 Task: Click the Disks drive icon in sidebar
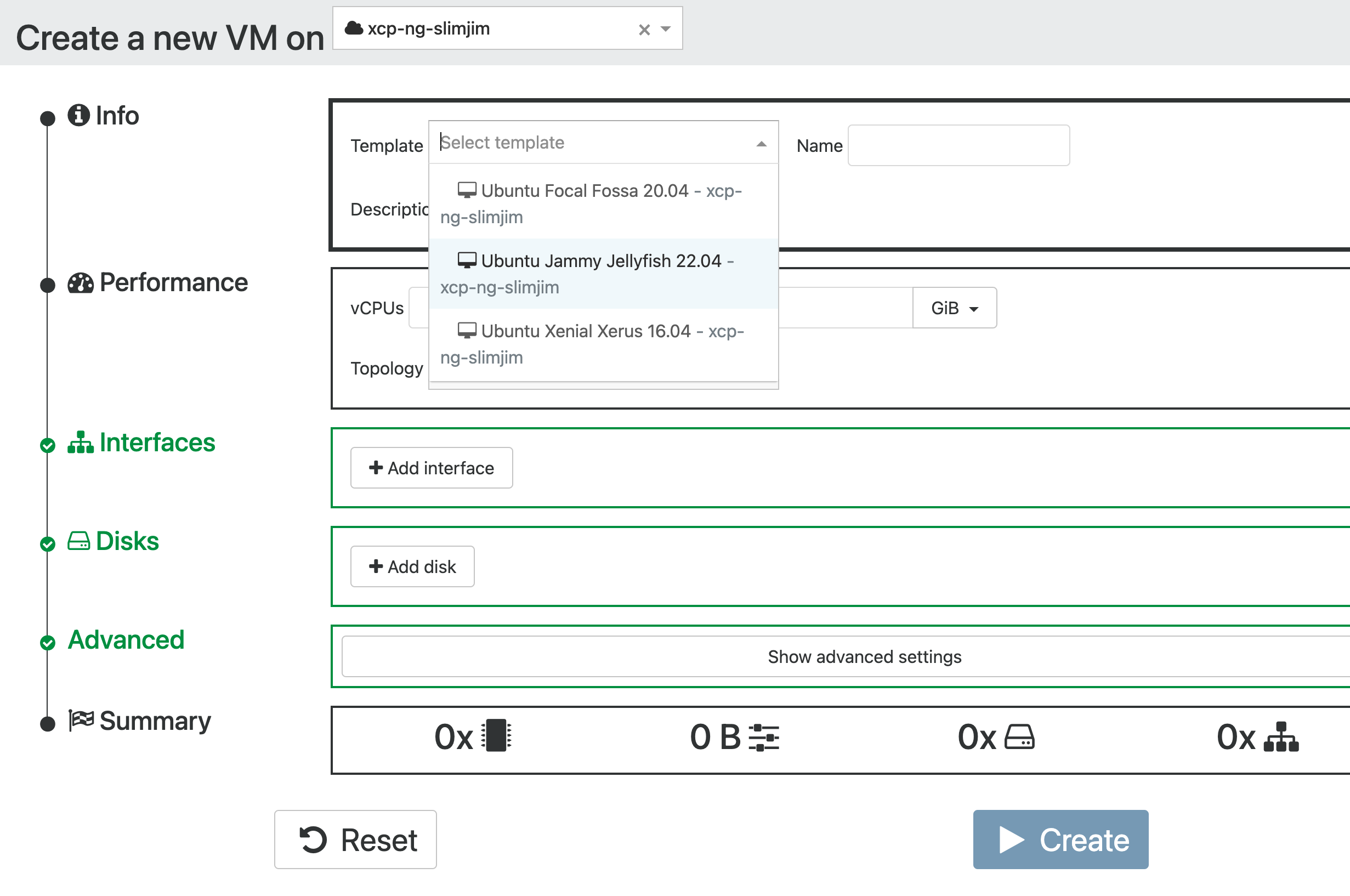pyautogui.click(x=79, y=541)
